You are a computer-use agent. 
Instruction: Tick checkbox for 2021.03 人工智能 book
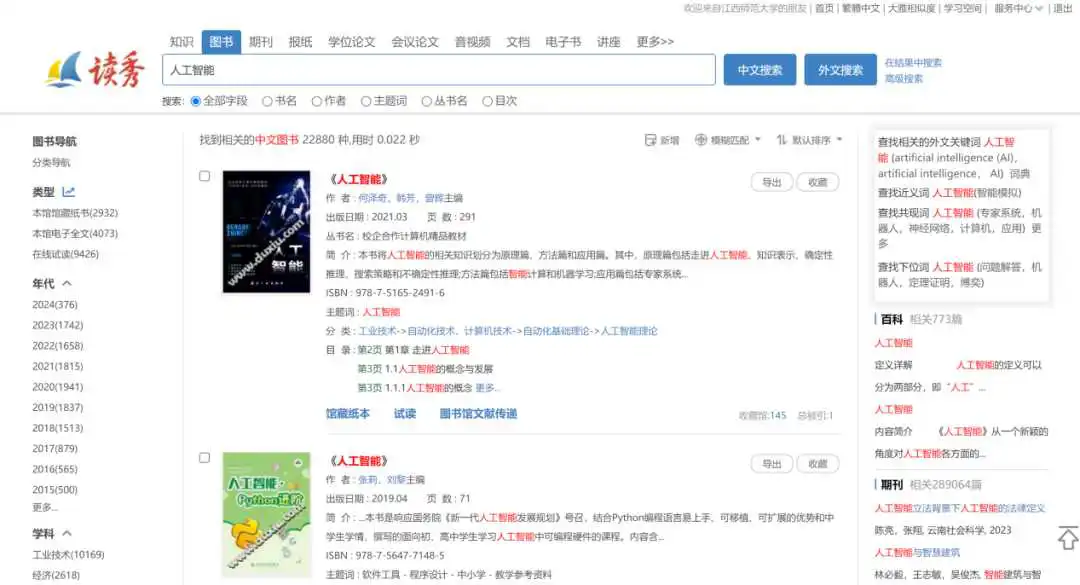205,176
